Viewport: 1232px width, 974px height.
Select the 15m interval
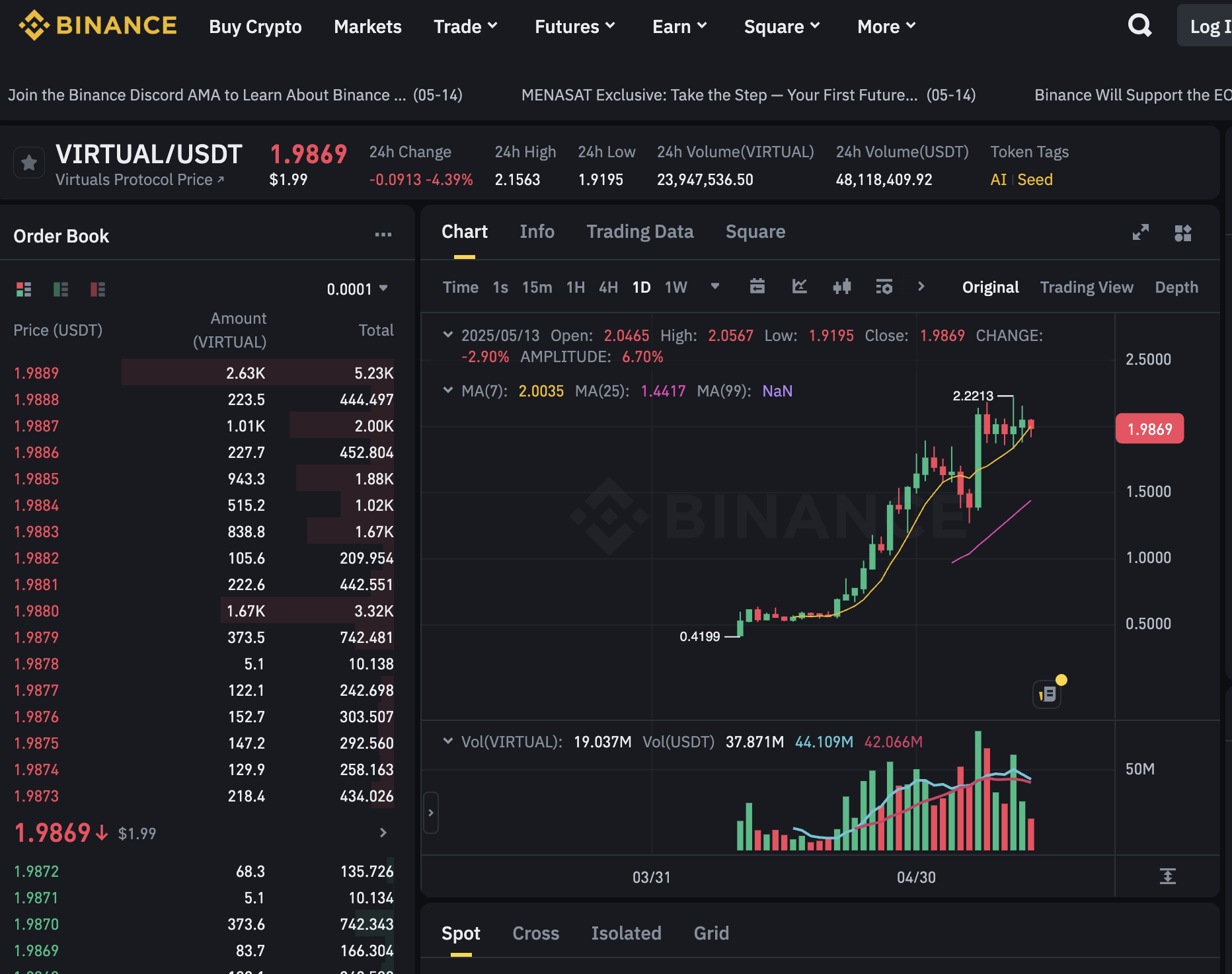537,287
